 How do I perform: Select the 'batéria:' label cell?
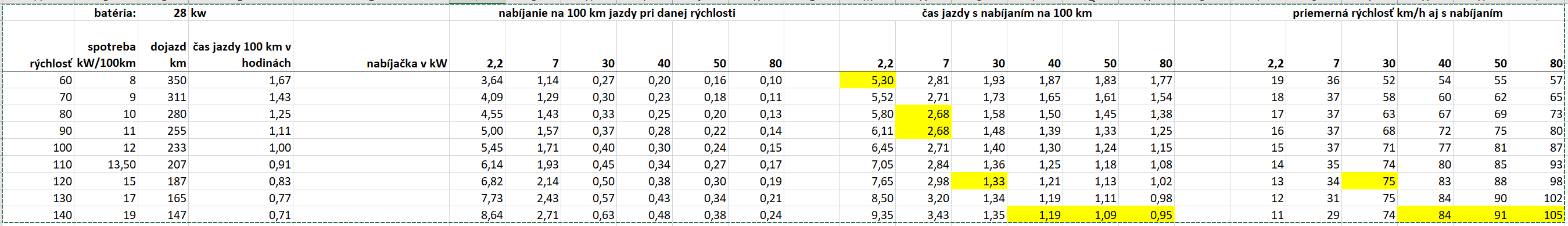pos(106,13)
